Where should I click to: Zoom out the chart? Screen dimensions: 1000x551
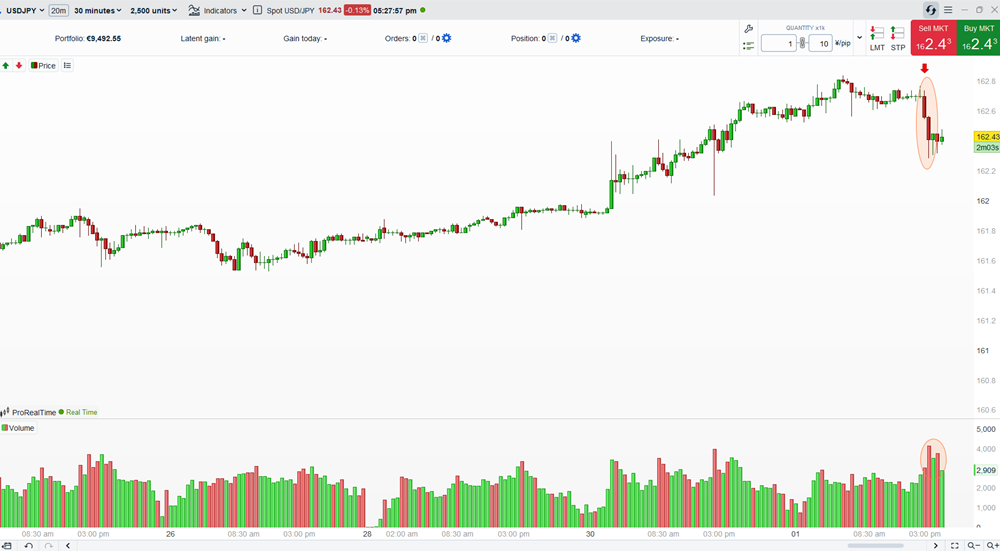pos(973,545)
